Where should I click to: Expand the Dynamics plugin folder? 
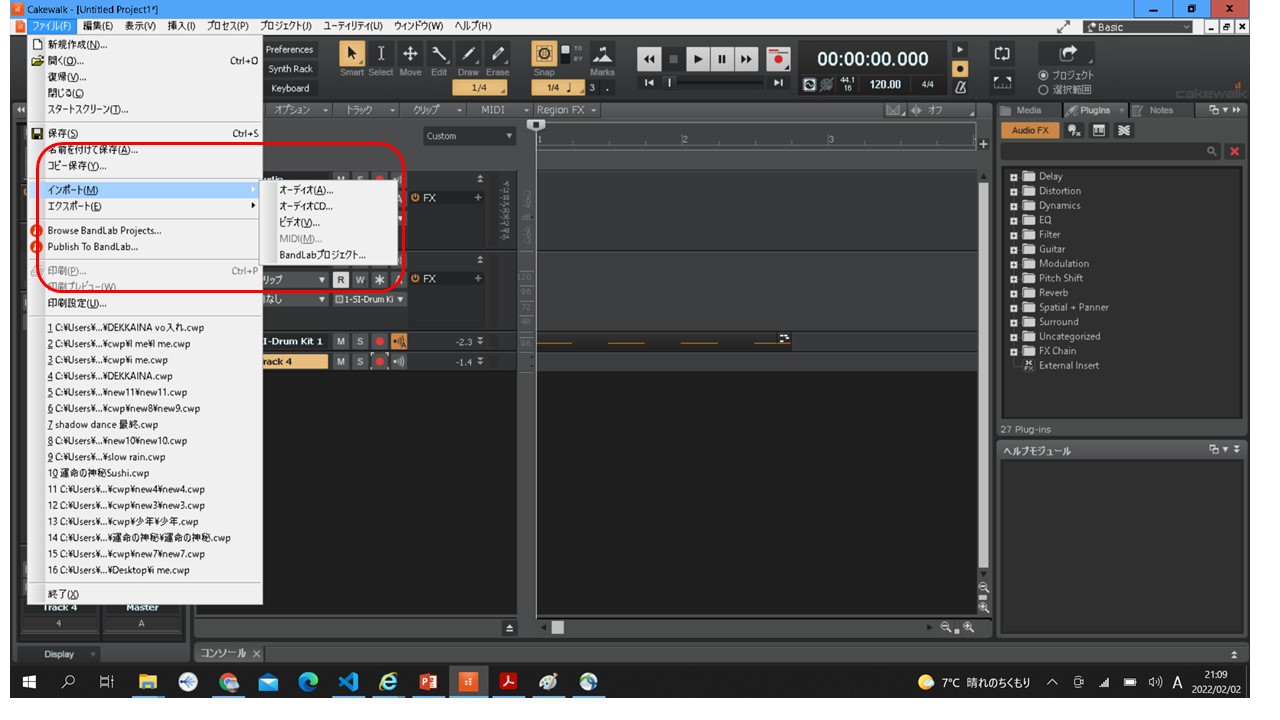[x=1014, y=206]
